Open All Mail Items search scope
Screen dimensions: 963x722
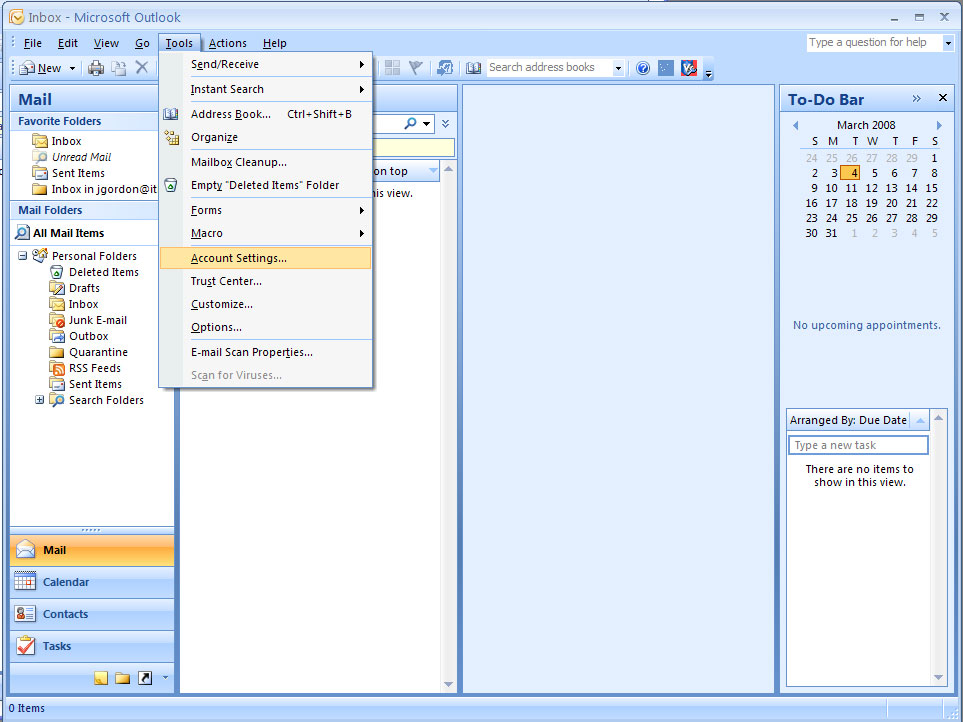[x=68, y=233]
